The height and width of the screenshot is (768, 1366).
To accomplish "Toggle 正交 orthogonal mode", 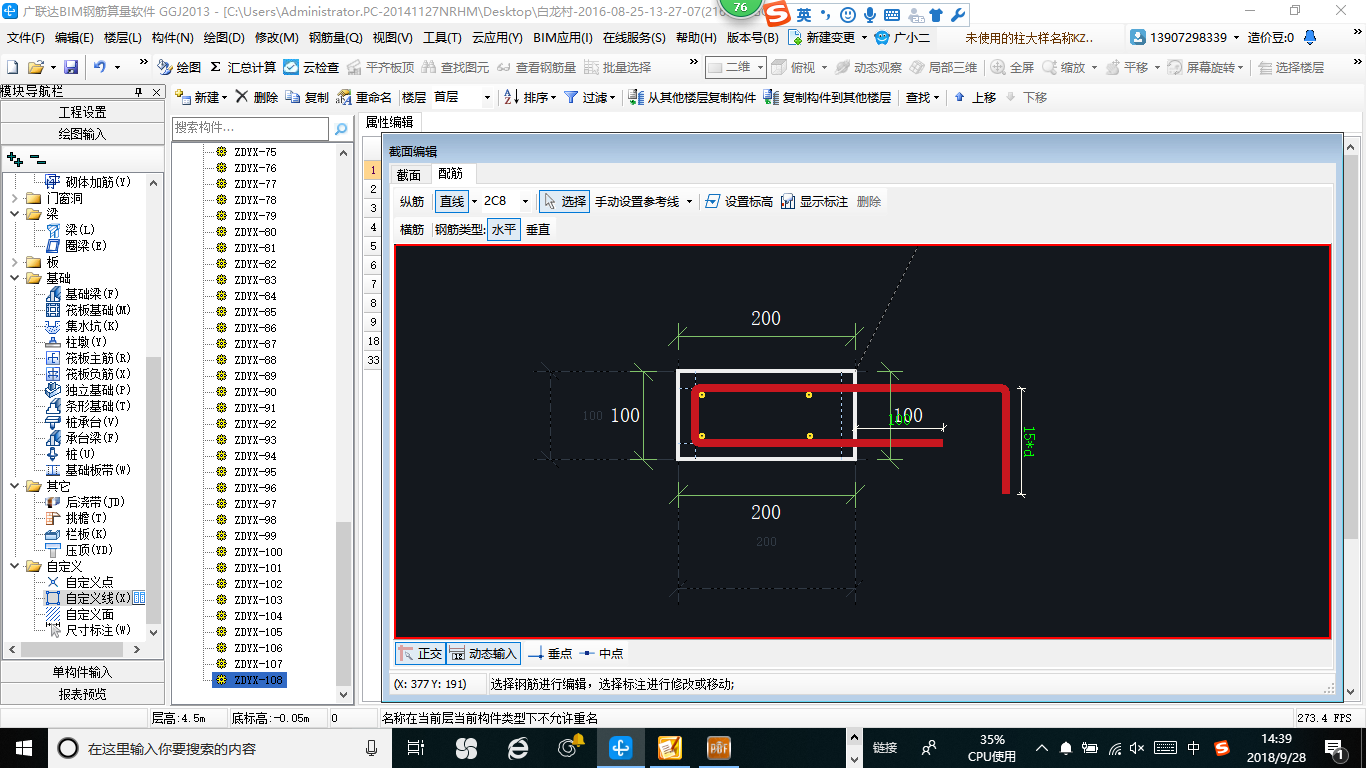I will pos(420,654).
